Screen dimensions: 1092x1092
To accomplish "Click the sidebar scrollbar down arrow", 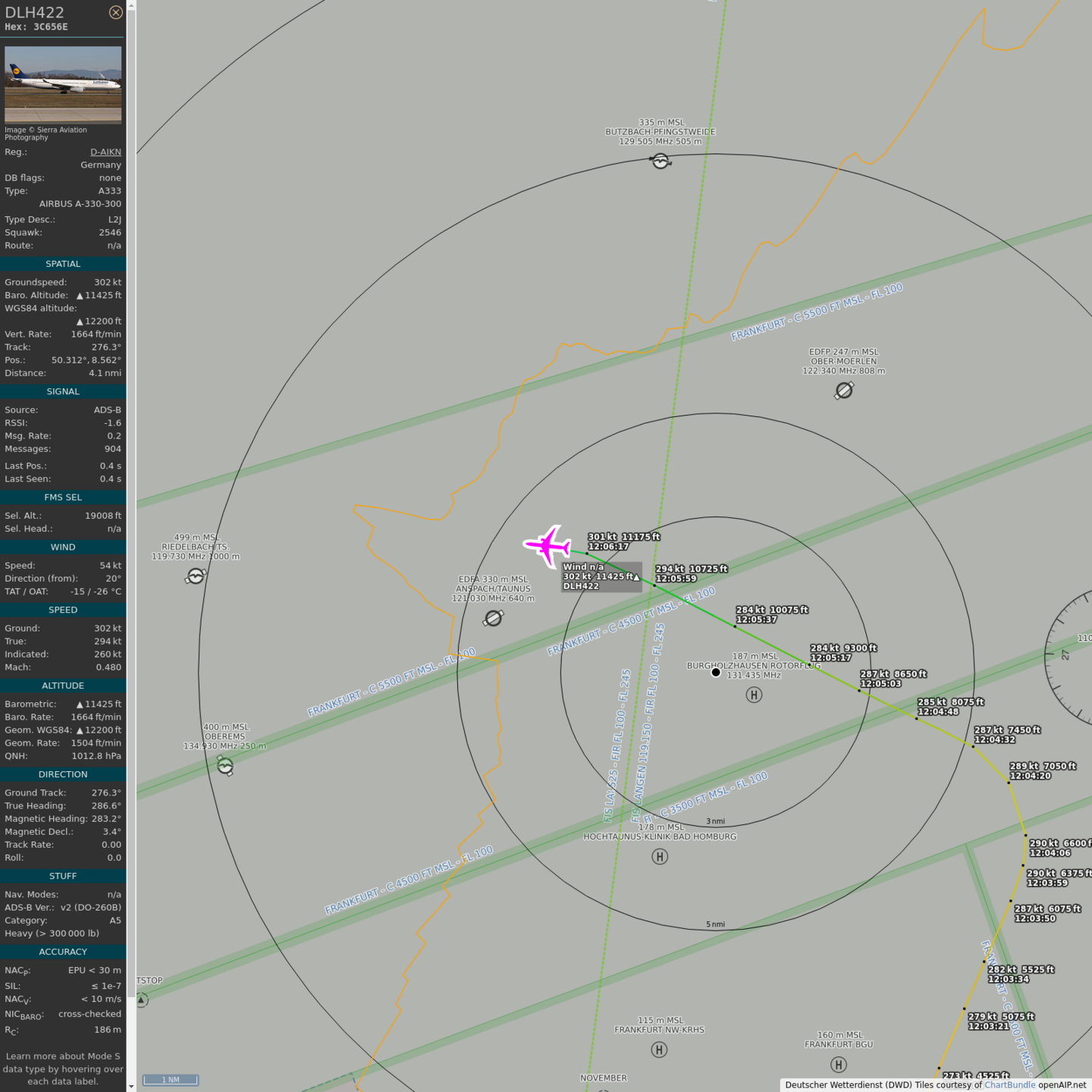I will point(131,1086).
